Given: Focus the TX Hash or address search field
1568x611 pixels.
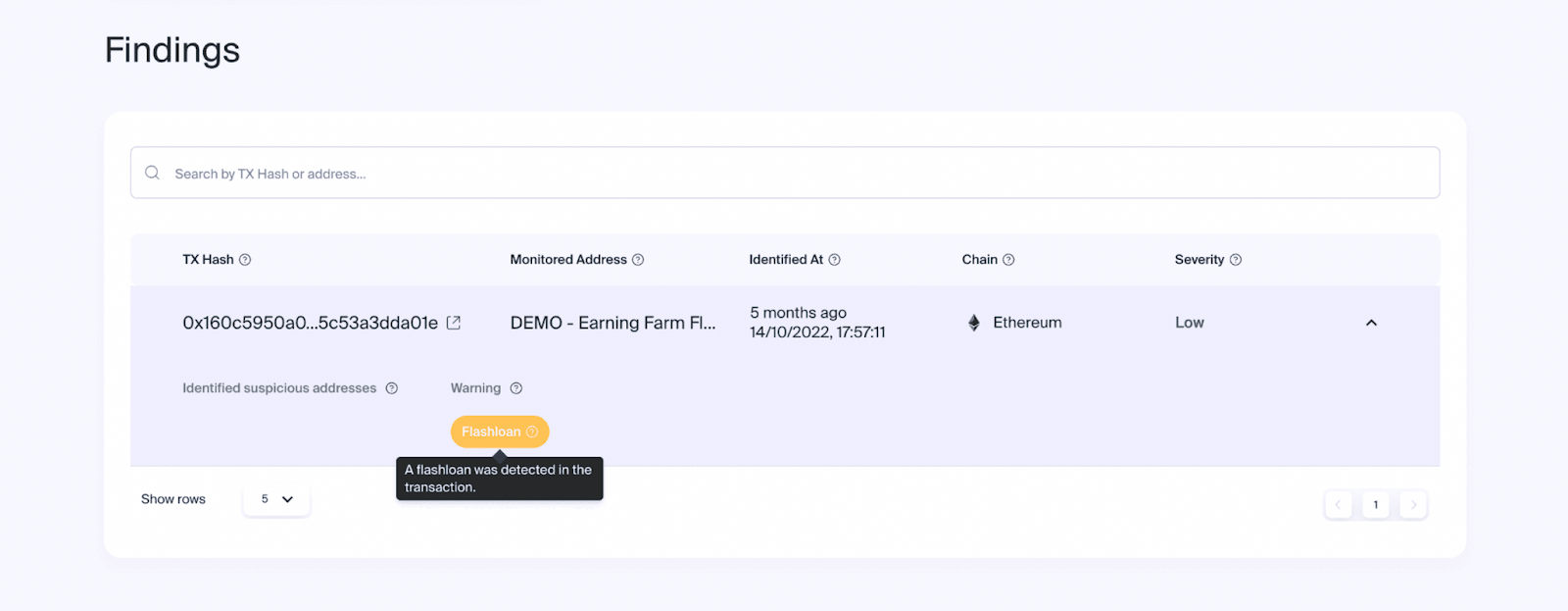Looking at the screenshot, I should pos(785,173).
